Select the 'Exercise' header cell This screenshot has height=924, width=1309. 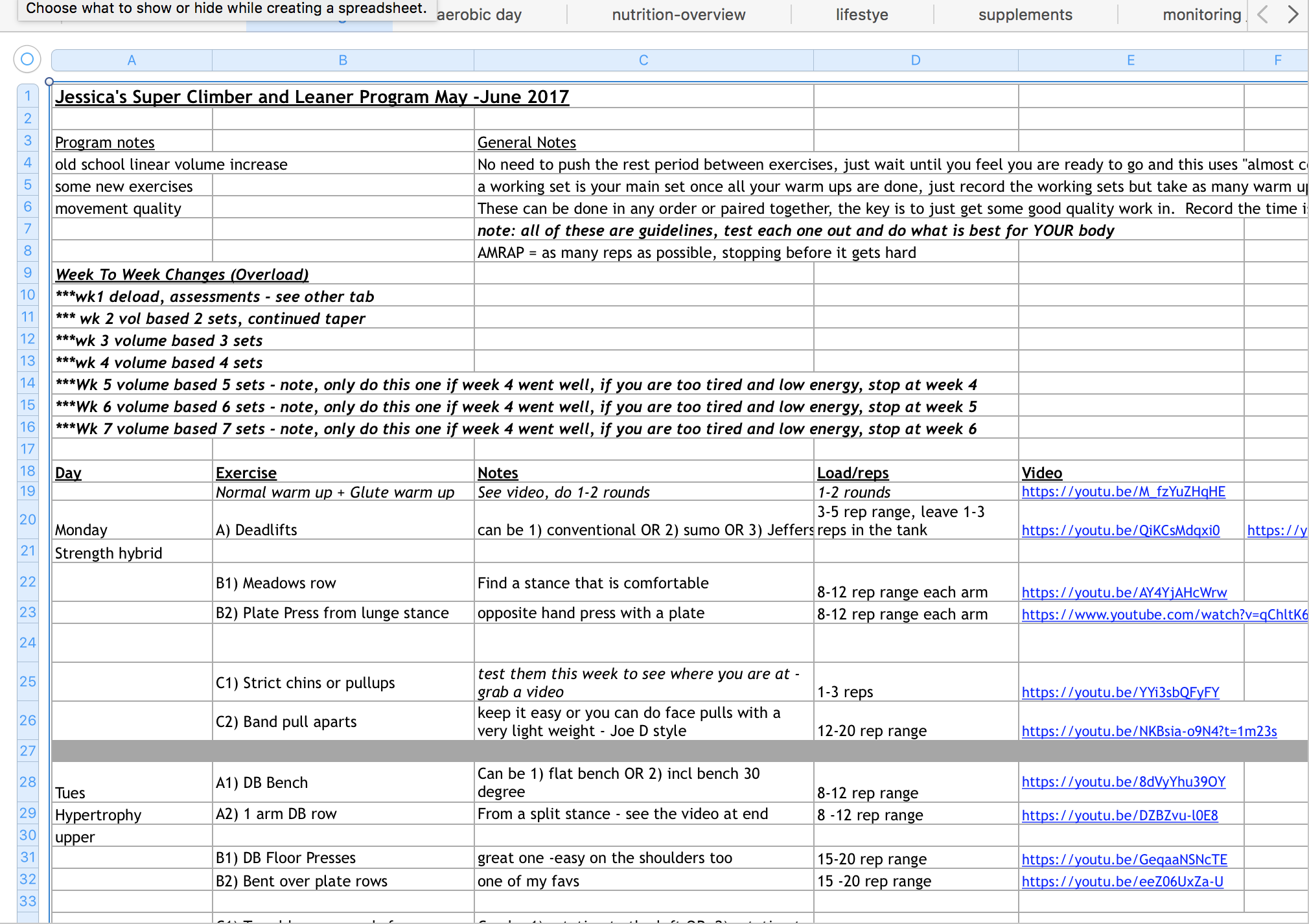343,472
